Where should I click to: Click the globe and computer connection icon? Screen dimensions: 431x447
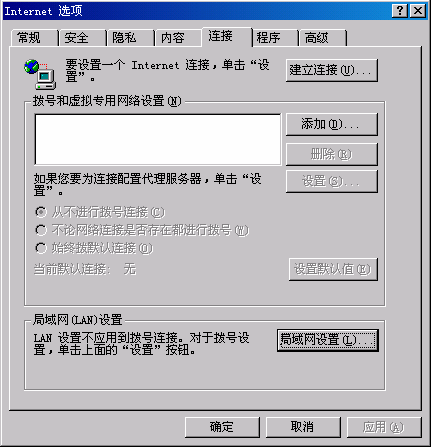40,74
